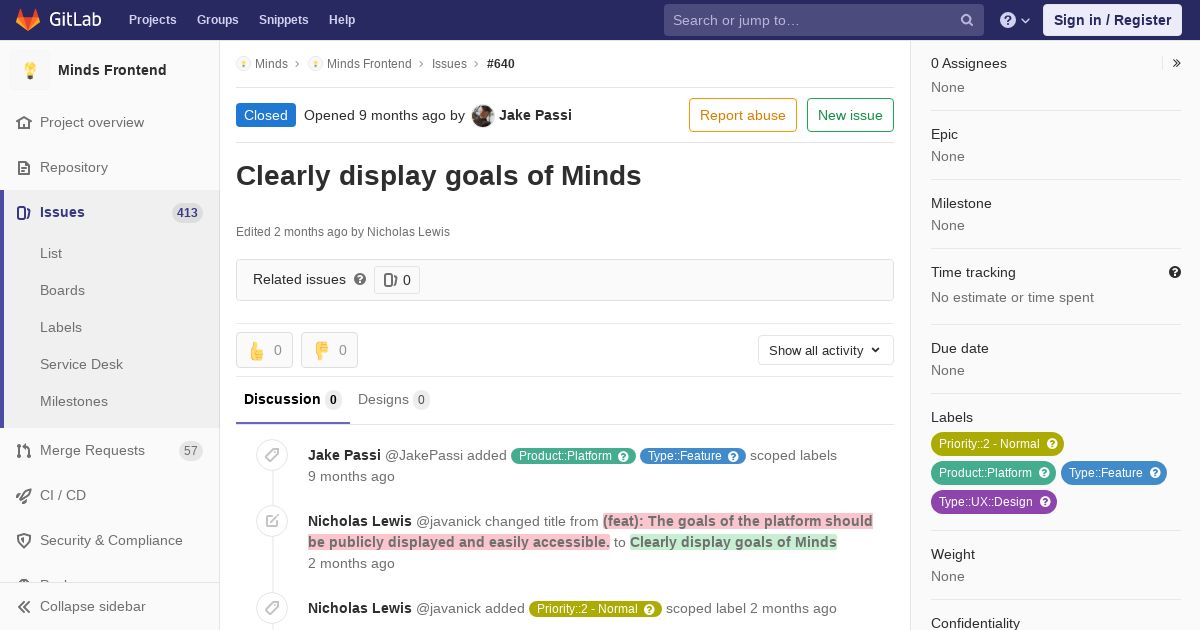Click the Time tracking help icon

(x=1175, y=272)
